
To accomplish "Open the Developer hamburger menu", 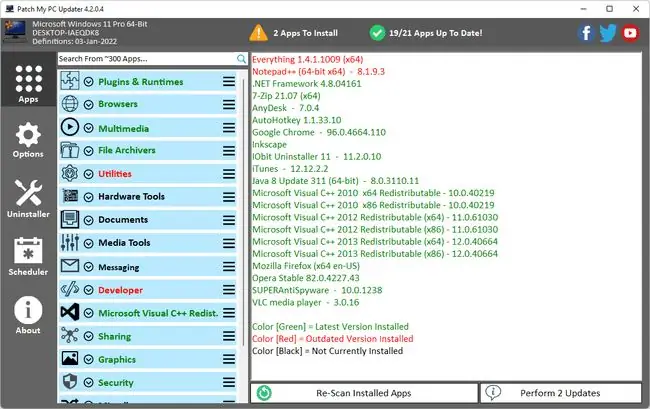I will tap(229, 290).
